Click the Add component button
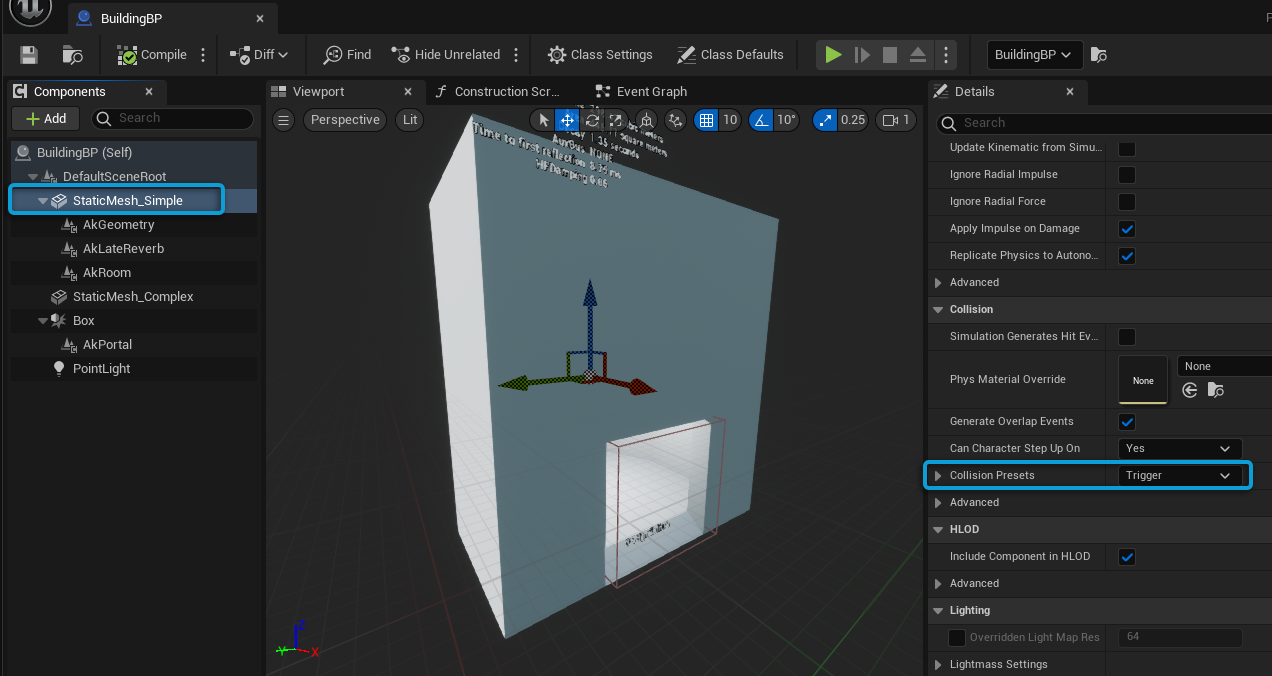The width and height of the screenshot is (1272, 676). click(46, 119)
